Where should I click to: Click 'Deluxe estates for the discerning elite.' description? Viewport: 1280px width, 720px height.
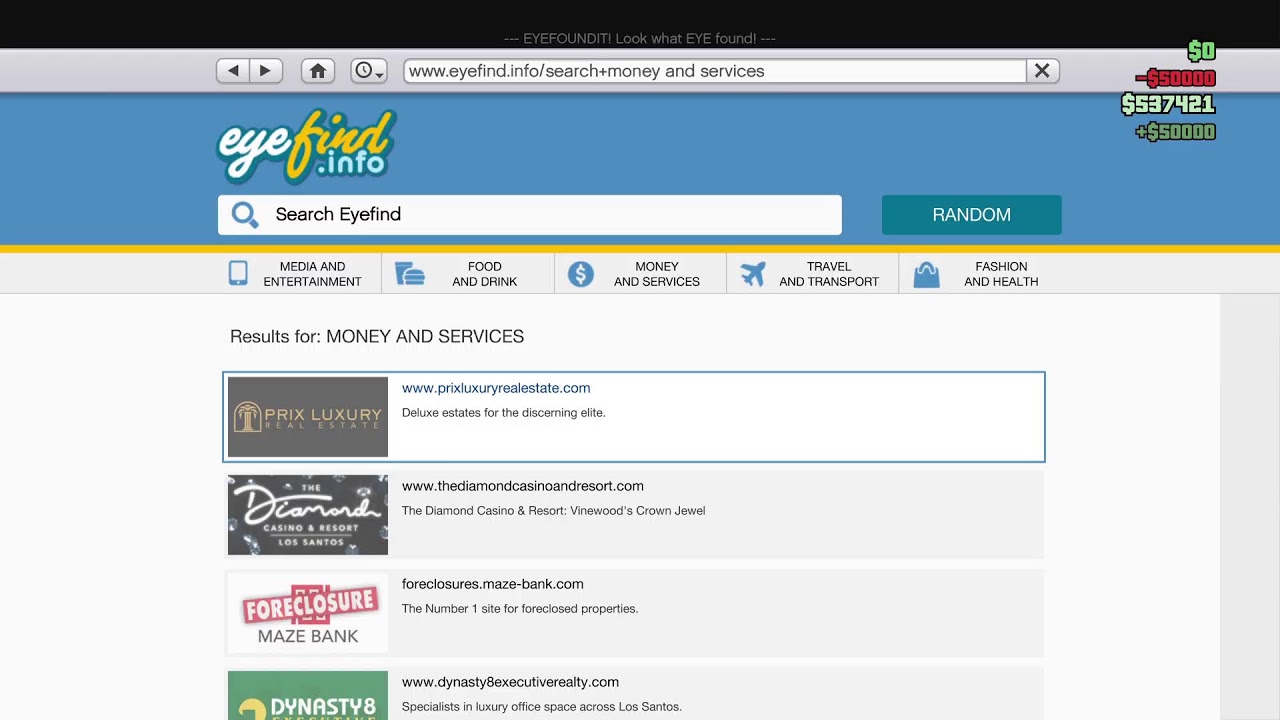tap(504, 413)
